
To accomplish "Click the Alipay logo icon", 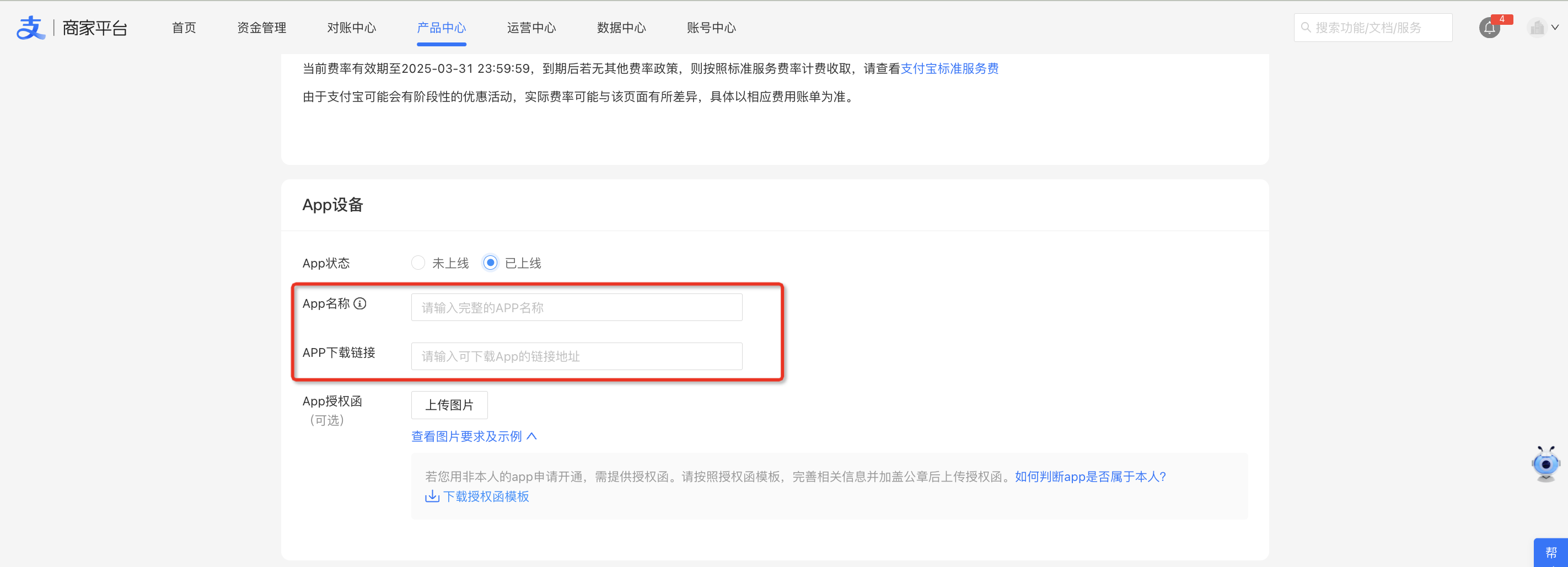I will pos(30,28).
